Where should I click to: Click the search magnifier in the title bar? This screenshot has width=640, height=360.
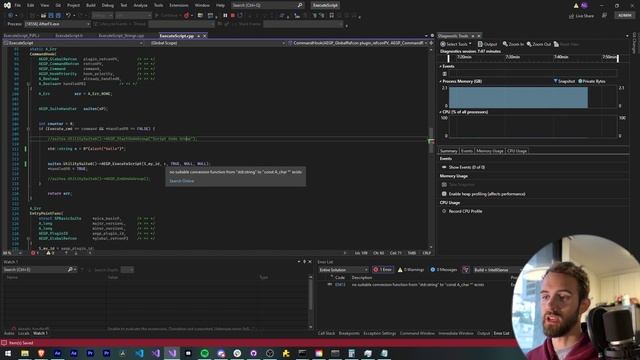[300, 5]
